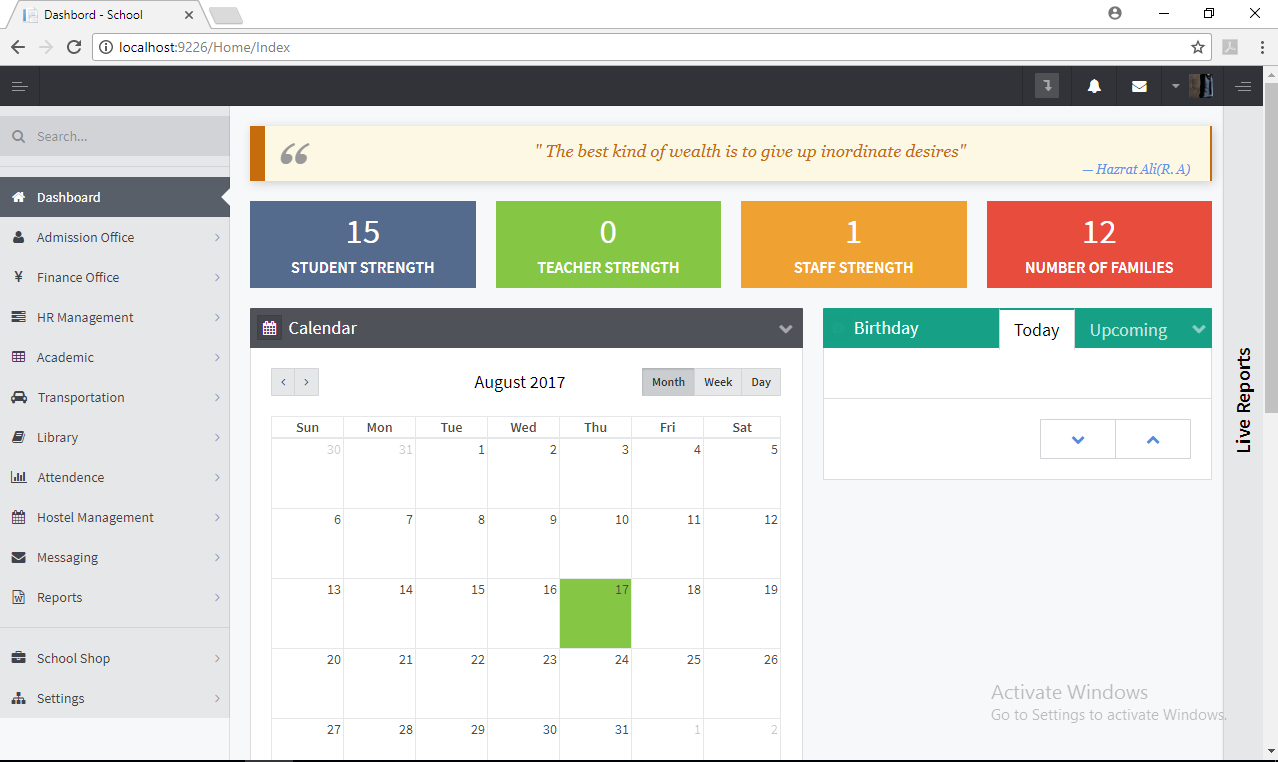This screenshot has height=762, width=1278.
Task: Click the Settings sitemap icon
Action: 18,698
